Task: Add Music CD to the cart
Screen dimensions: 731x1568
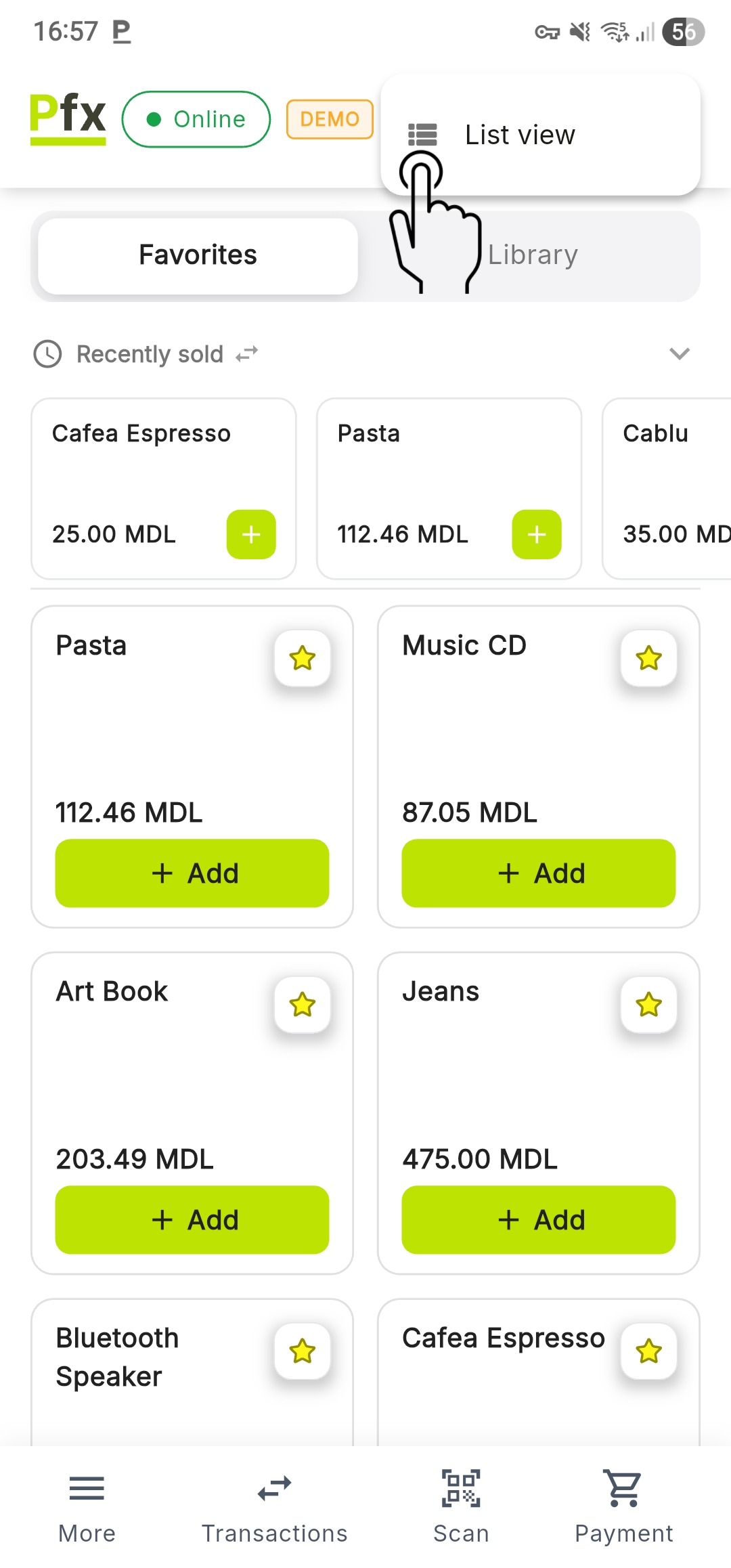Action: (539, 873)
